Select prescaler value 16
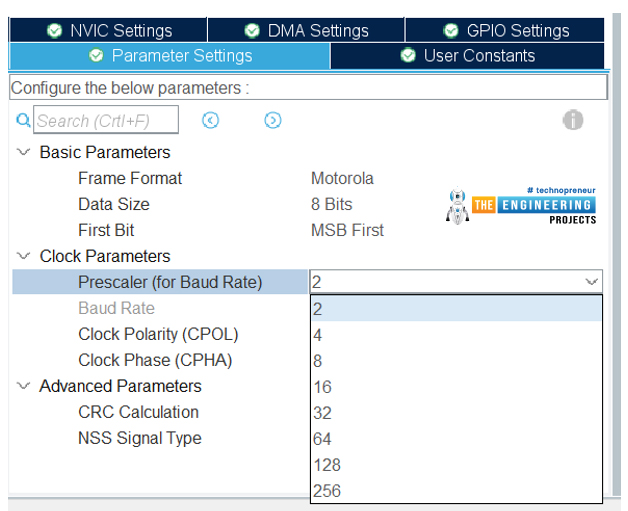The width and height of the screenshot is (628, 511). pyautogui.click(x=456, y=387)
